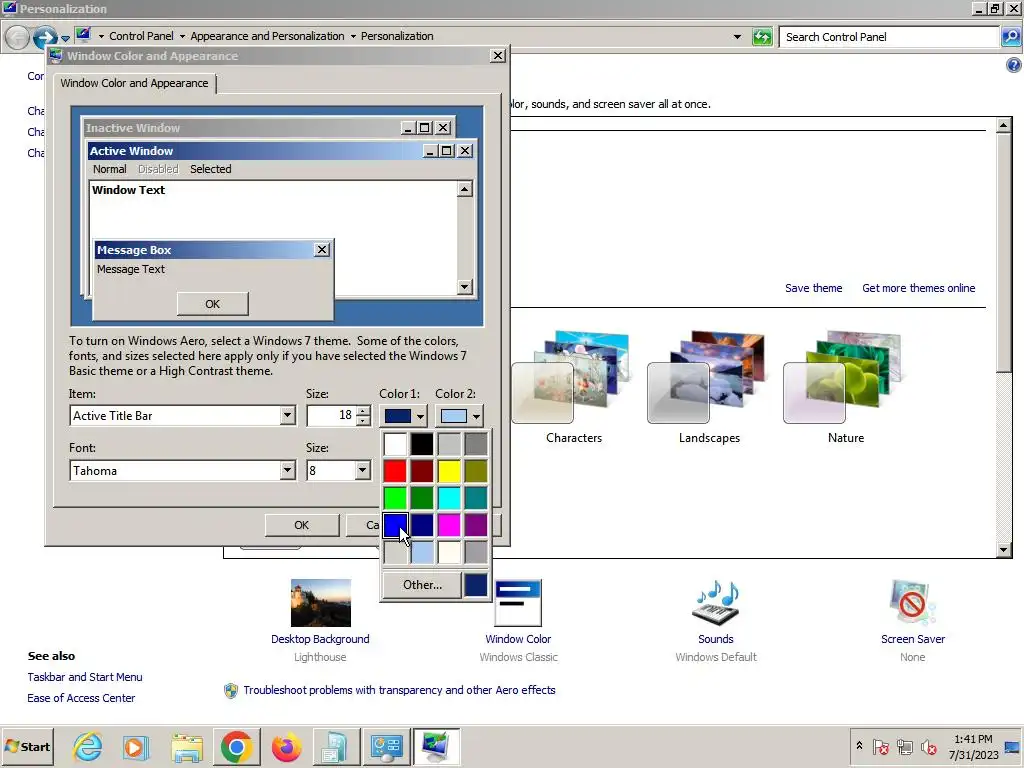Click the Action Center flag tray icon
The width and height of the screenshot is (1024, 768).
pos(880,746)
